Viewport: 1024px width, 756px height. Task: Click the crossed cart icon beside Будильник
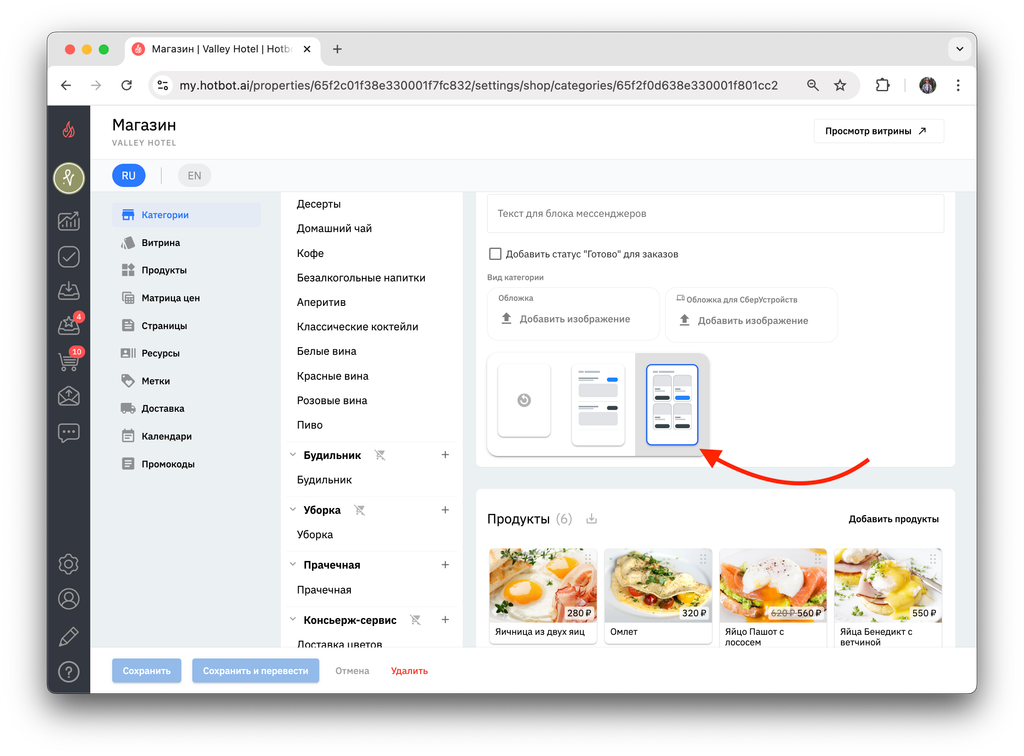tap(379, 455)
